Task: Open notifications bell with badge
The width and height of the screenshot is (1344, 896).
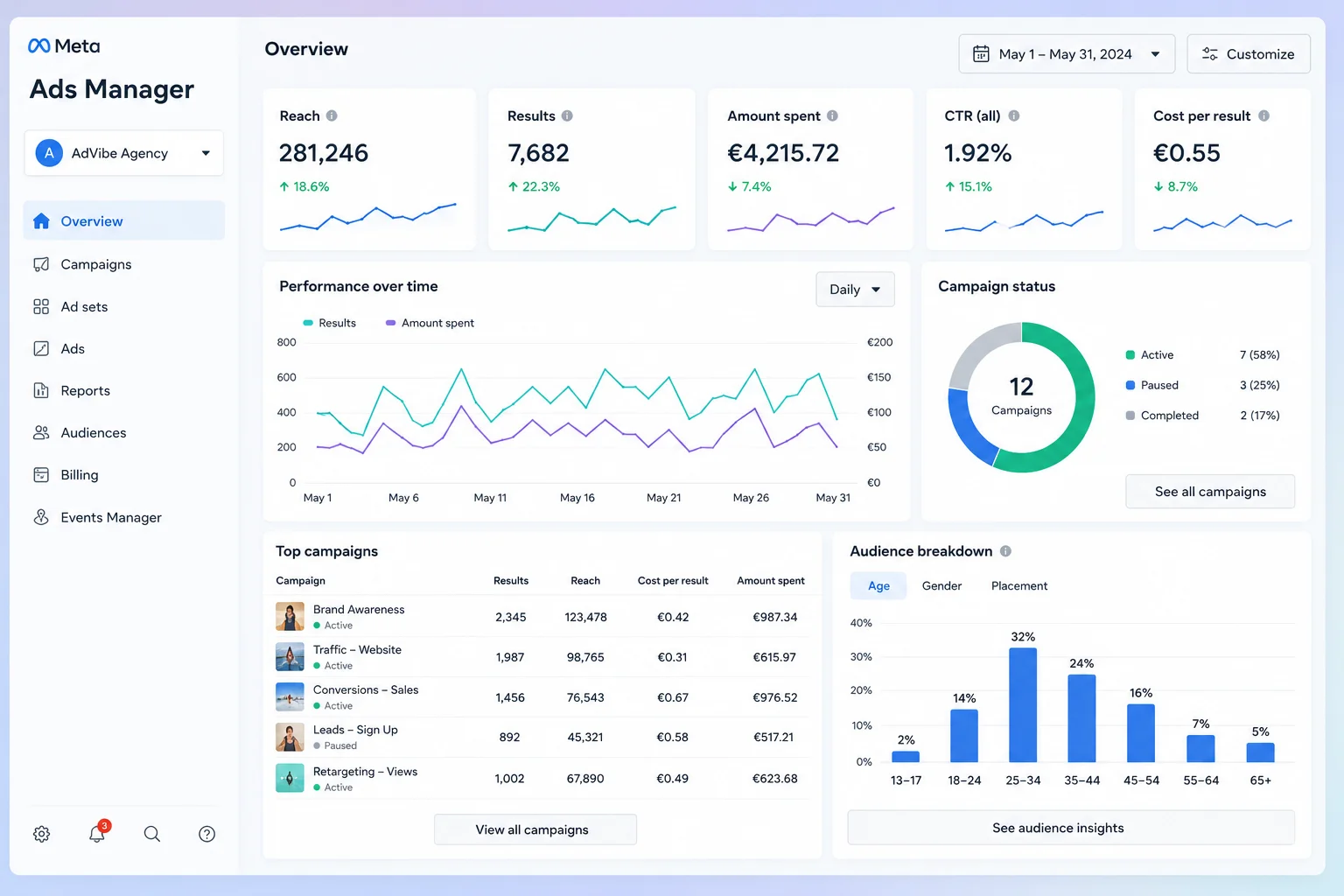Action: (98, 832)
